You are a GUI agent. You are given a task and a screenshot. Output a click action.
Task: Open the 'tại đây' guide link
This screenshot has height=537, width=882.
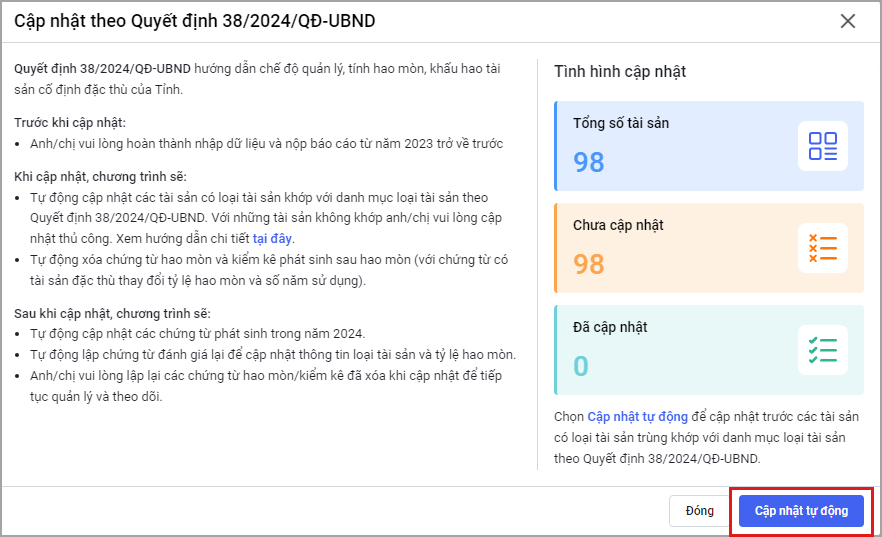(272, 238)
